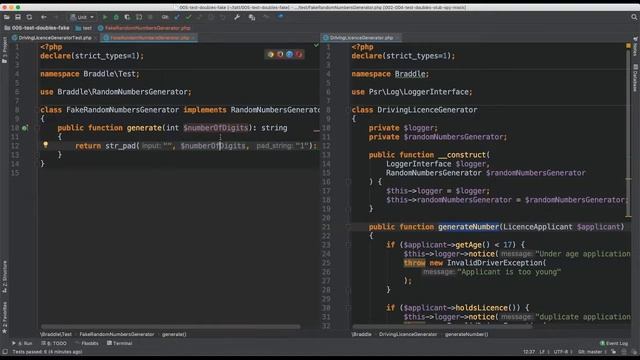Screen dimensions: 640x360
Task: Click the left editor horizontal scrollbar
Action: [x=171, y=327]
